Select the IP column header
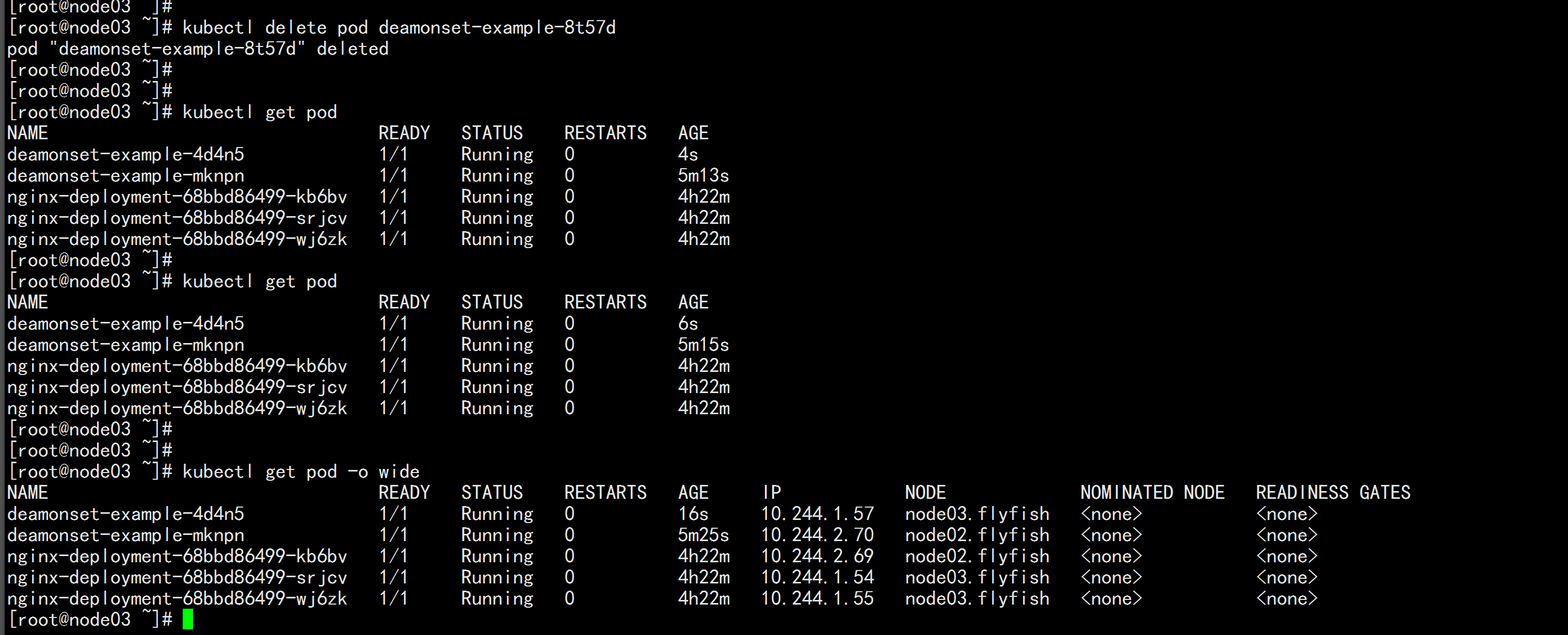This screenshot has height=635, width=1568. (771, 493)
